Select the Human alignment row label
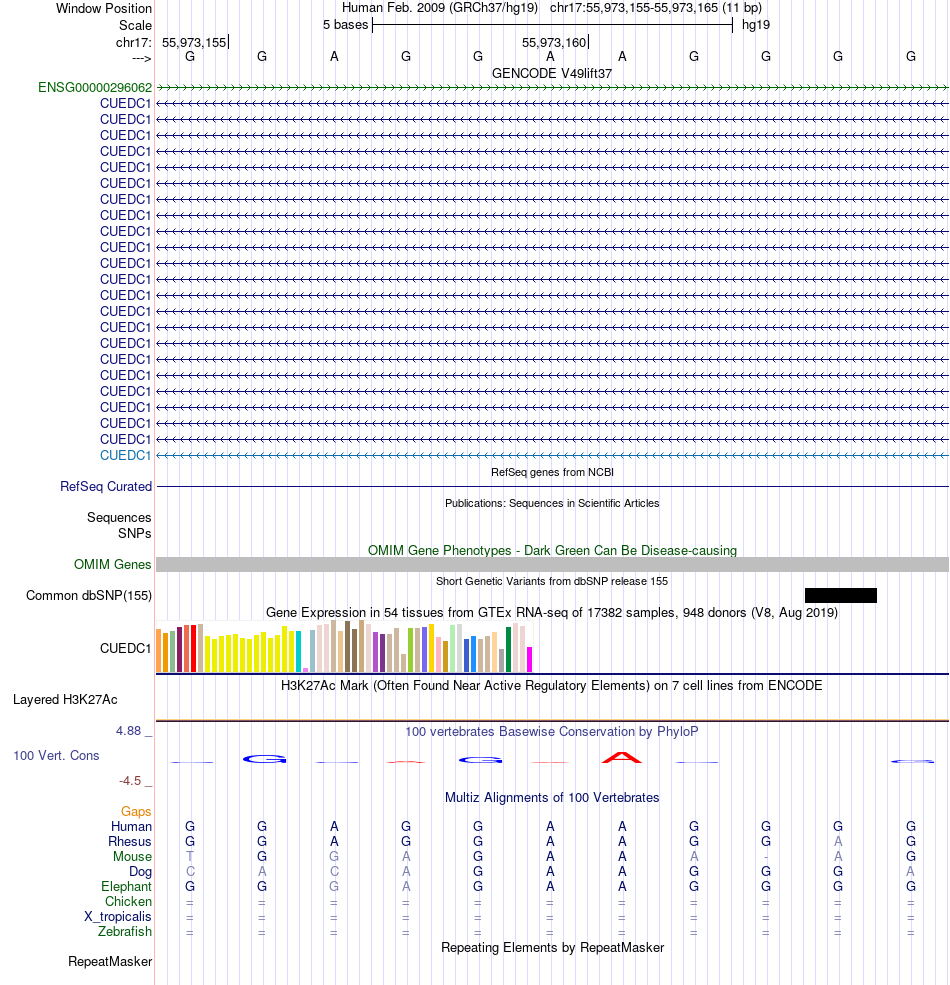Screen dimensions: 950x985 [131, 827]
